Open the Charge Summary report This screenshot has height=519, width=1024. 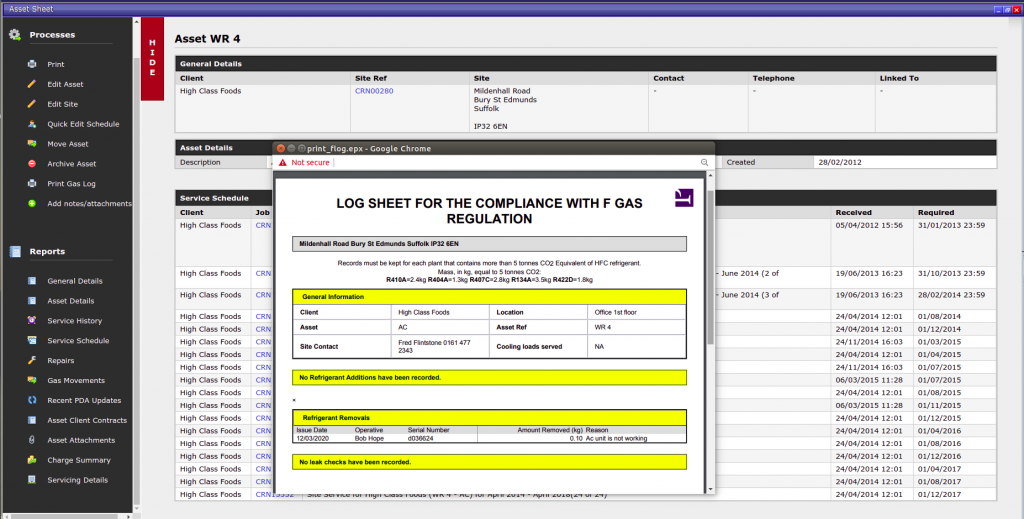(78, 460)
